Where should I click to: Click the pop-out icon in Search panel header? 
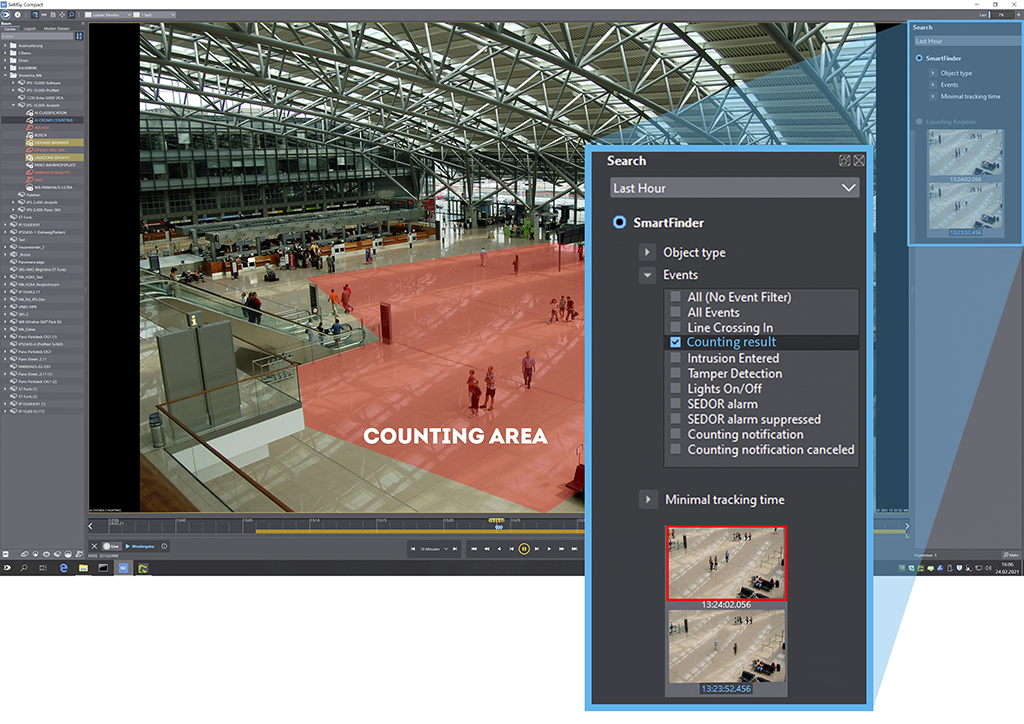(844, 161)
